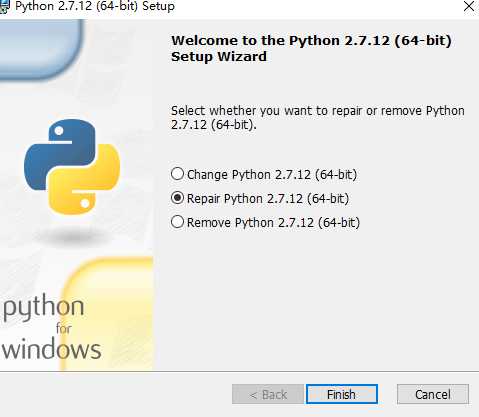This screenshot has height=417, width=479.
Task: Click the 'windows' wordmark text
Action: point(52,349)
